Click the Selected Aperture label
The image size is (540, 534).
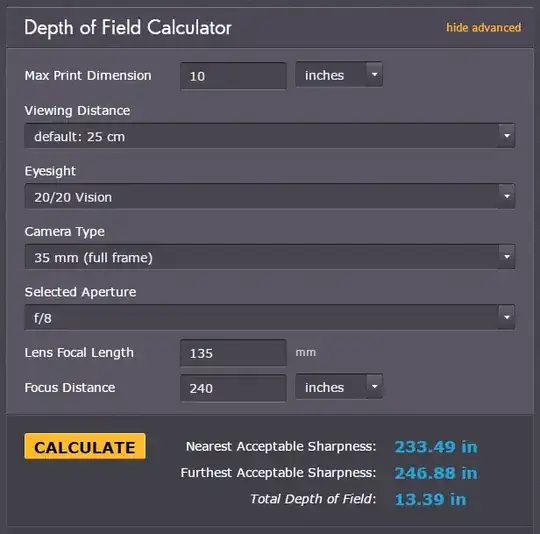click(80, 292)
